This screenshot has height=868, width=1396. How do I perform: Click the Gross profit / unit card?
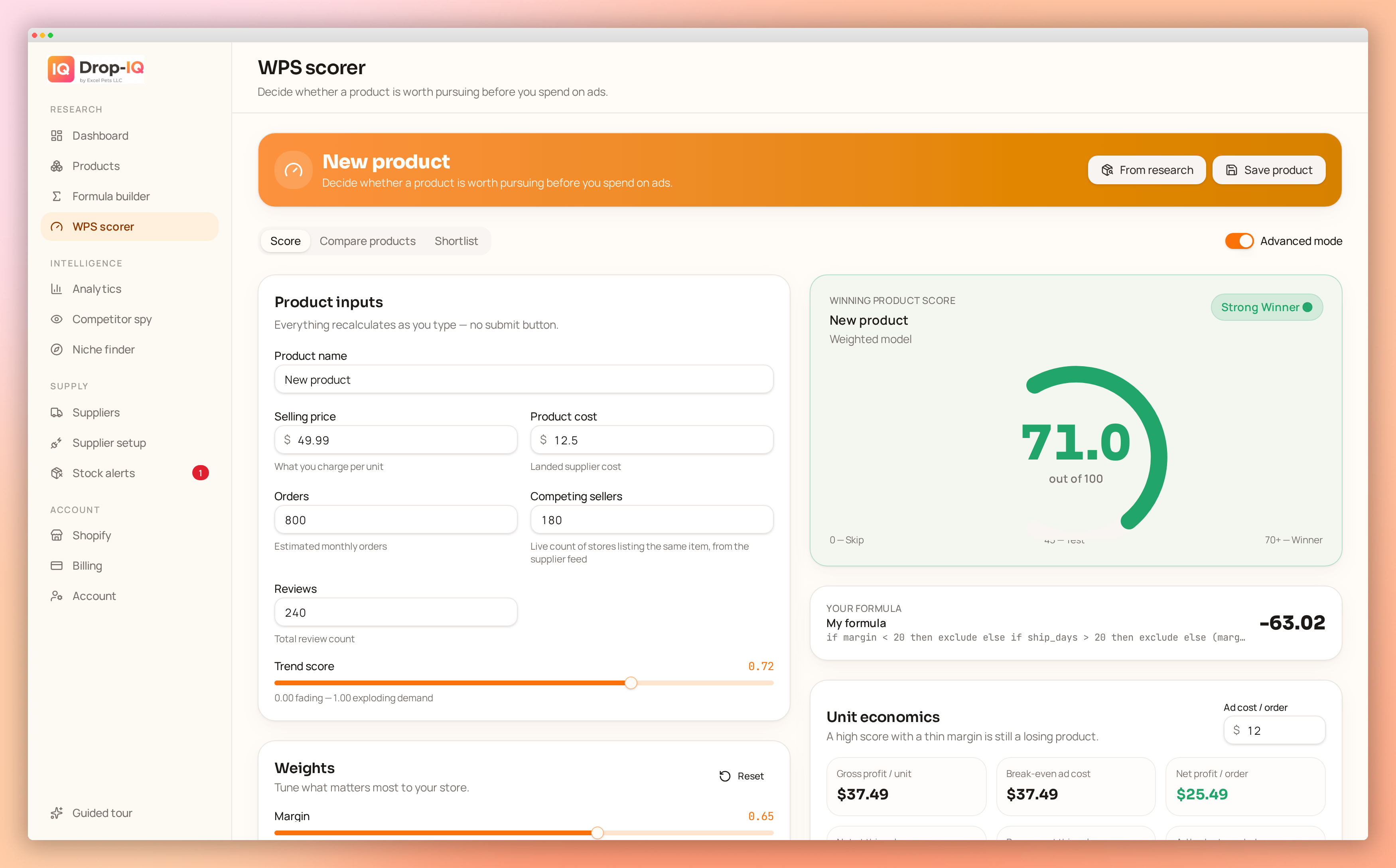point(906,786)
